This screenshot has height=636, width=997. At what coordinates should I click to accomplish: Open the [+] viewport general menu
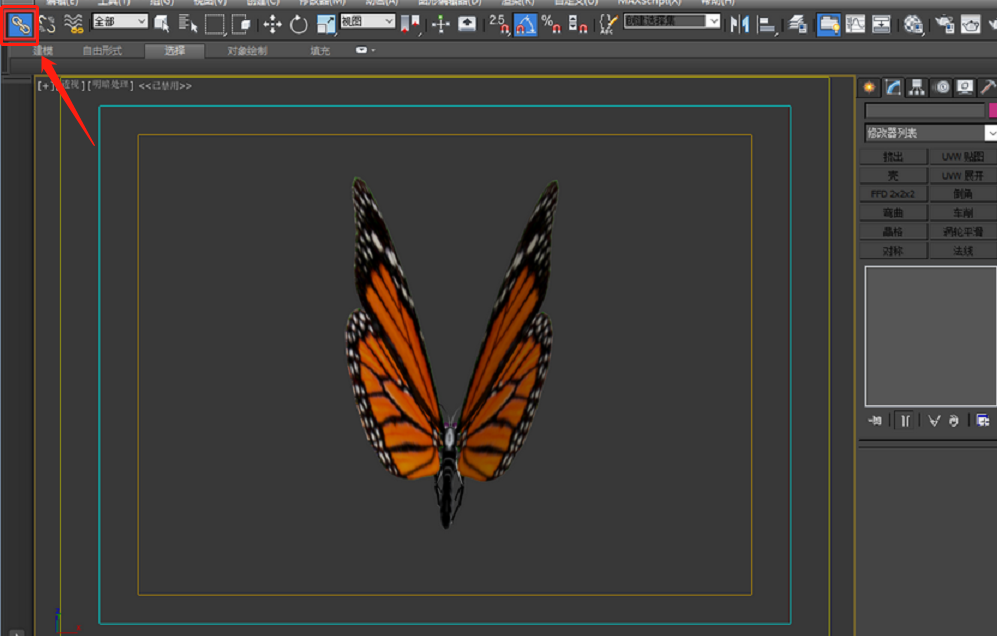point(46,85)
